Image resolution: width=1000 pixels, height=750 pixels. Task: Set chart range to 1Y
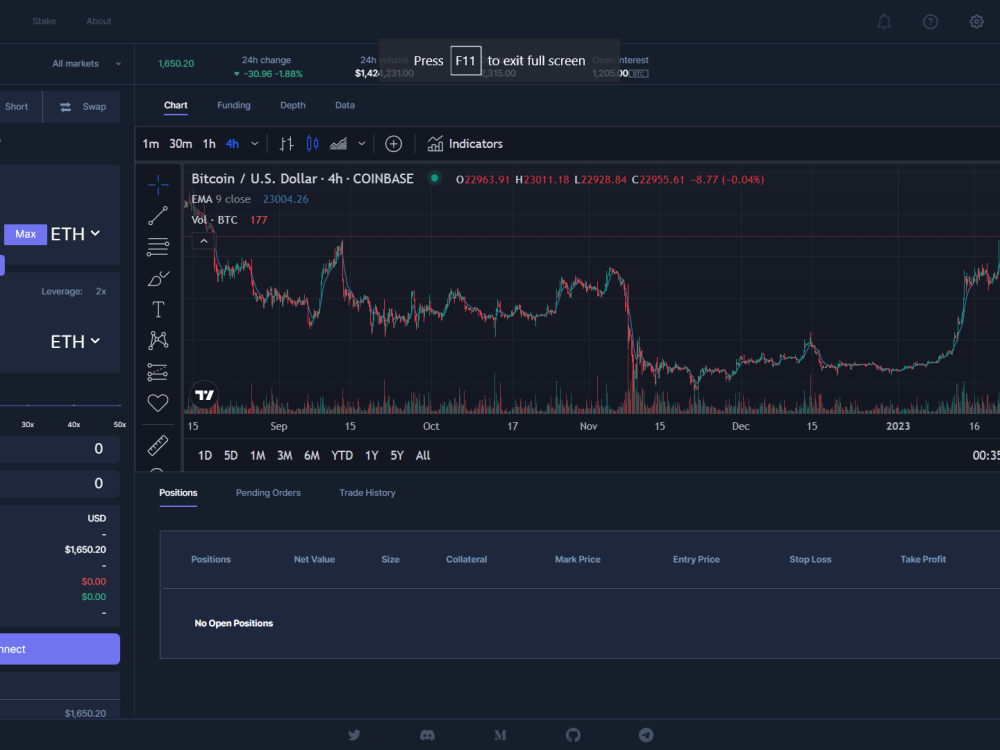[372, 456]
